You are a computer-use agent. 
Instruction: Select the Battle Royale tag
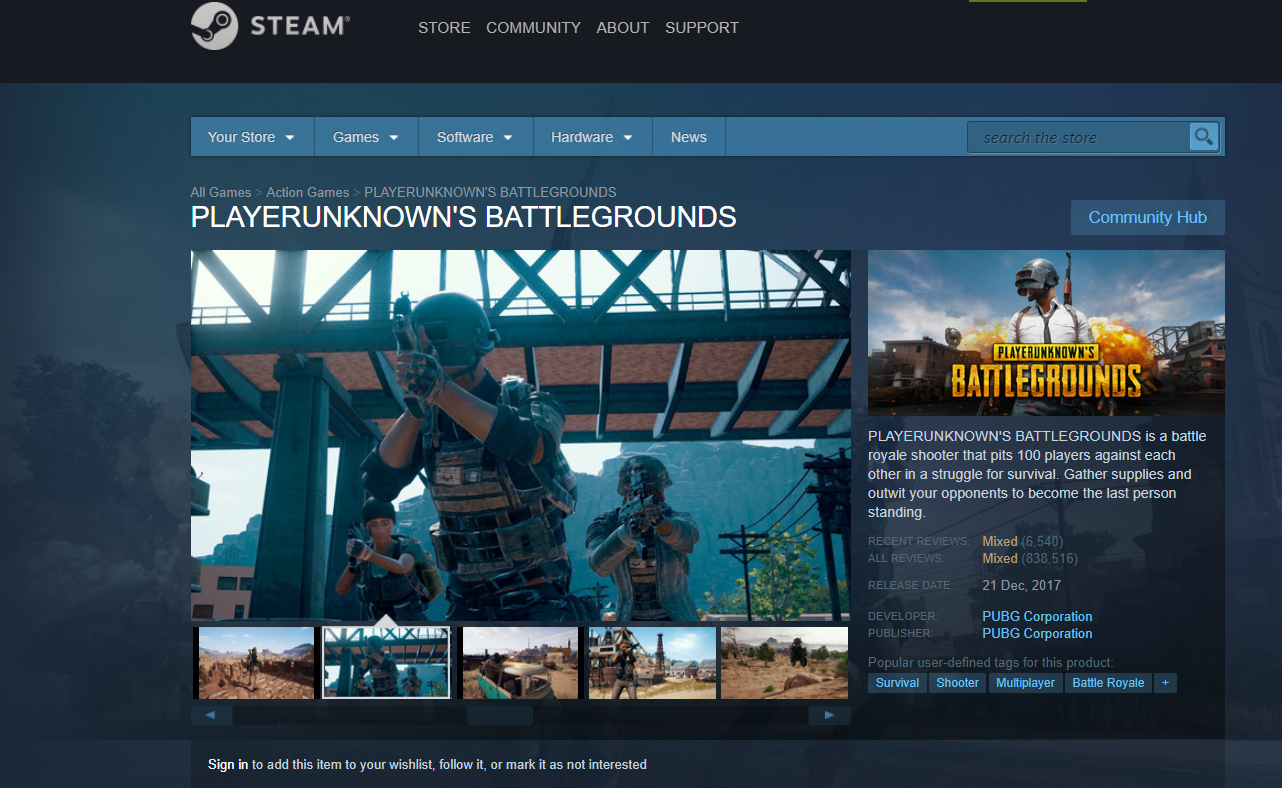pos(1108,682)
